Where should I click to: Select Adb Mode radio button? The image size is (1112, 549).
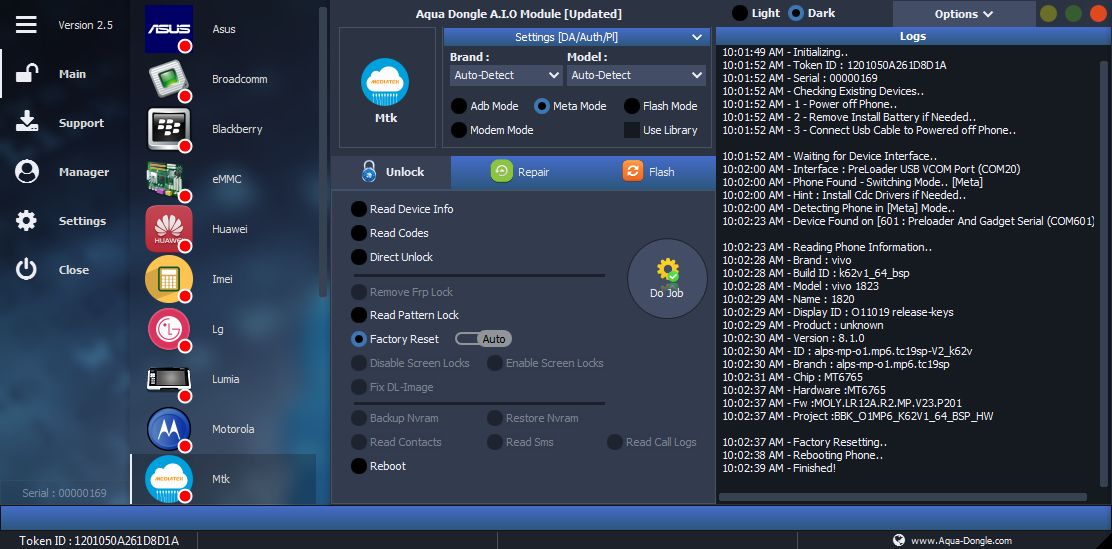tap(459, 106)
